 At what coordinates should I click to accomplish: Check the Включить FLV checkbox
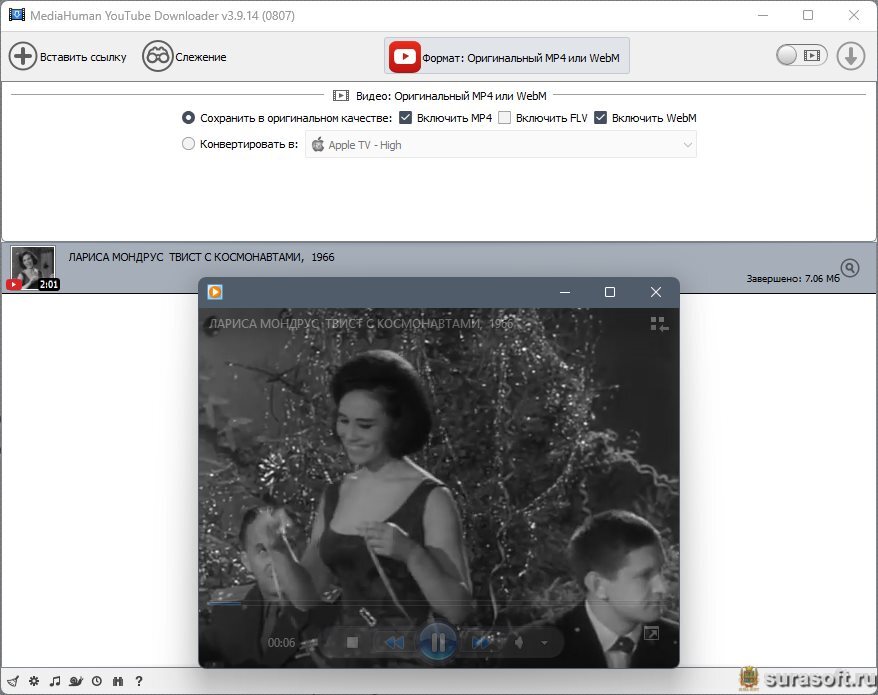(x=505, y=118)
